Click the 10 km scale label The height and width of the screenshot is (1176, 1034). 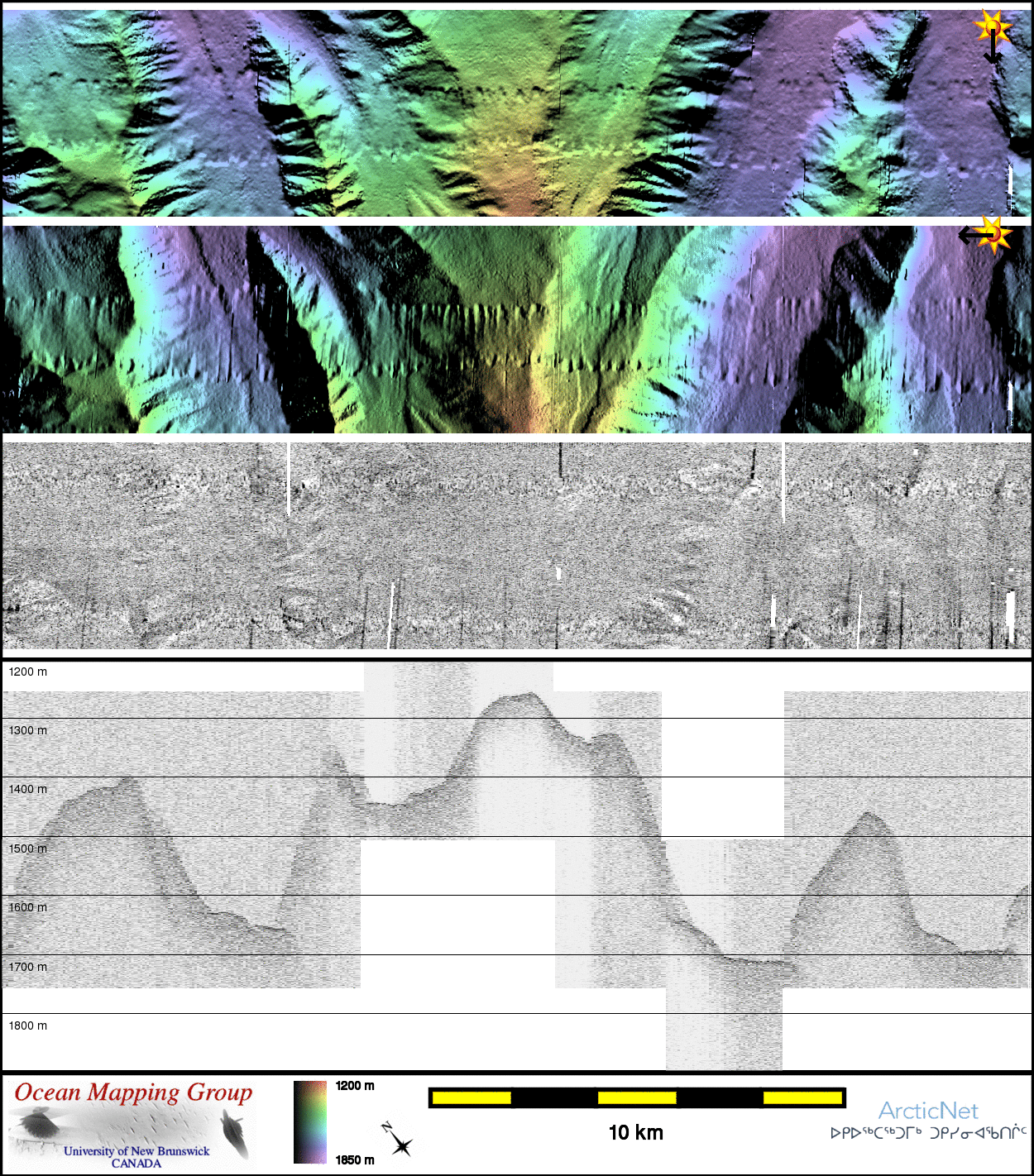tap(635, 1133)
